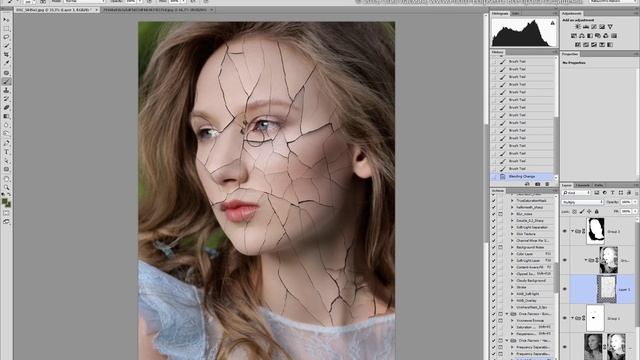
Task: Lock position of the selected layer
Action: coord(589,211)
